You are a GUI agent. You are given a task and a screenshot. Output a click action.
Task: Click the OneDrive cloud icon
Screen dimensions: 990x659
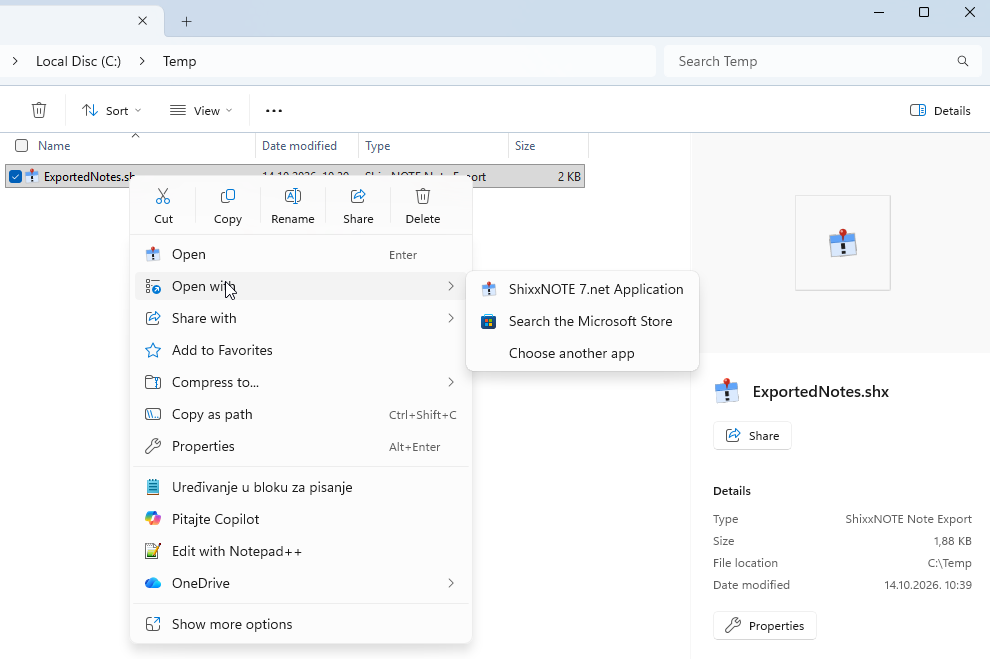[x=153, y=583]
